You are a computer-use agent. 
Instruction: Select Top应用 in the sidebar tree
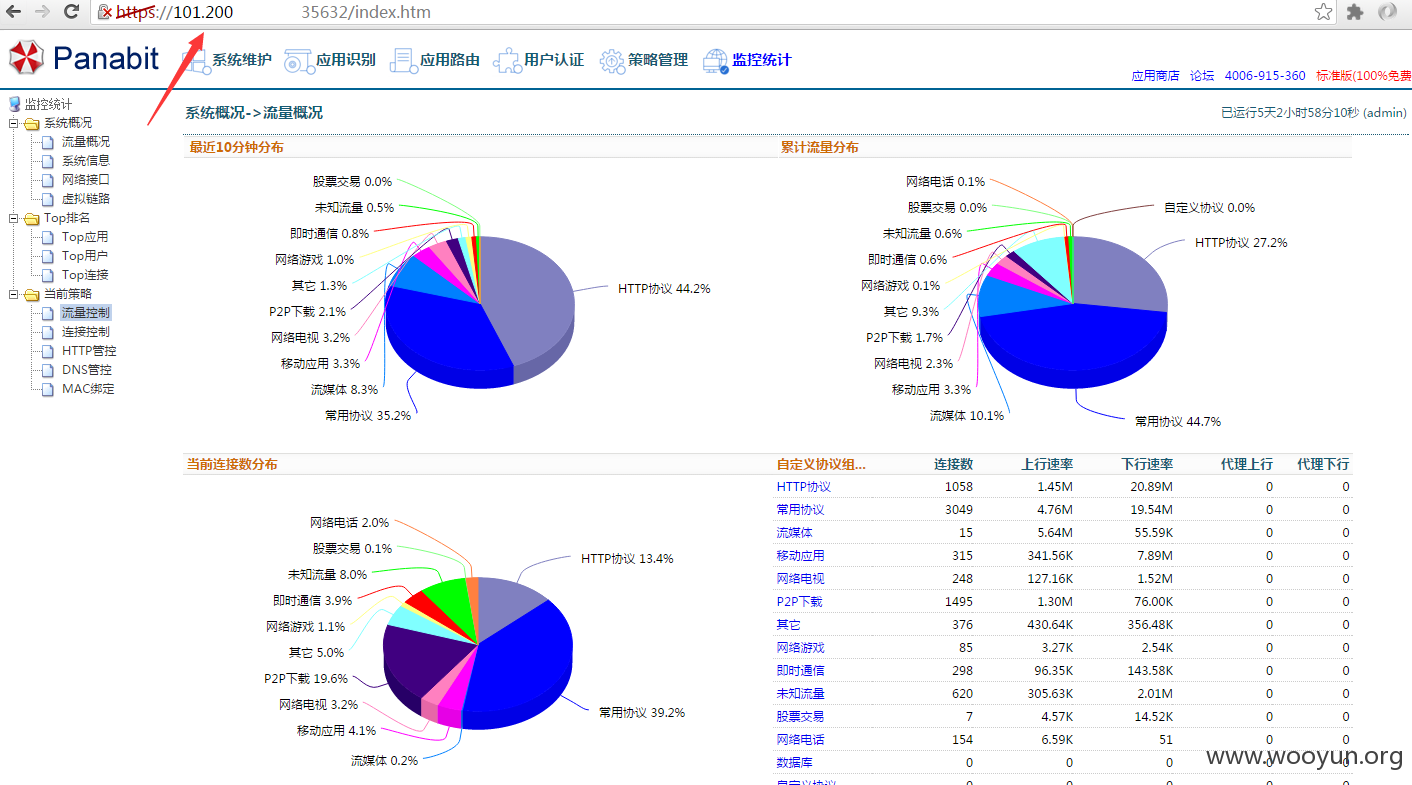click(x=85, y=237)
